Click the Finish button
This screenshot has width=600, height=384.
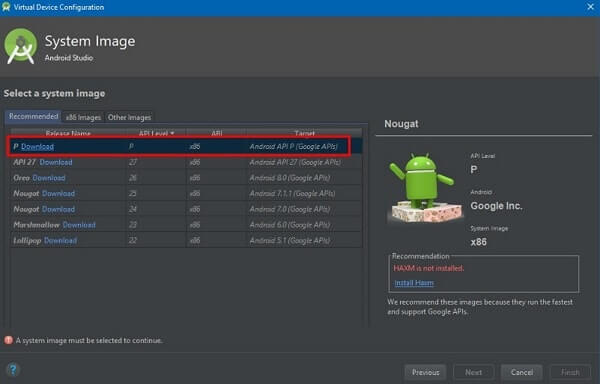tap(570, 372)
